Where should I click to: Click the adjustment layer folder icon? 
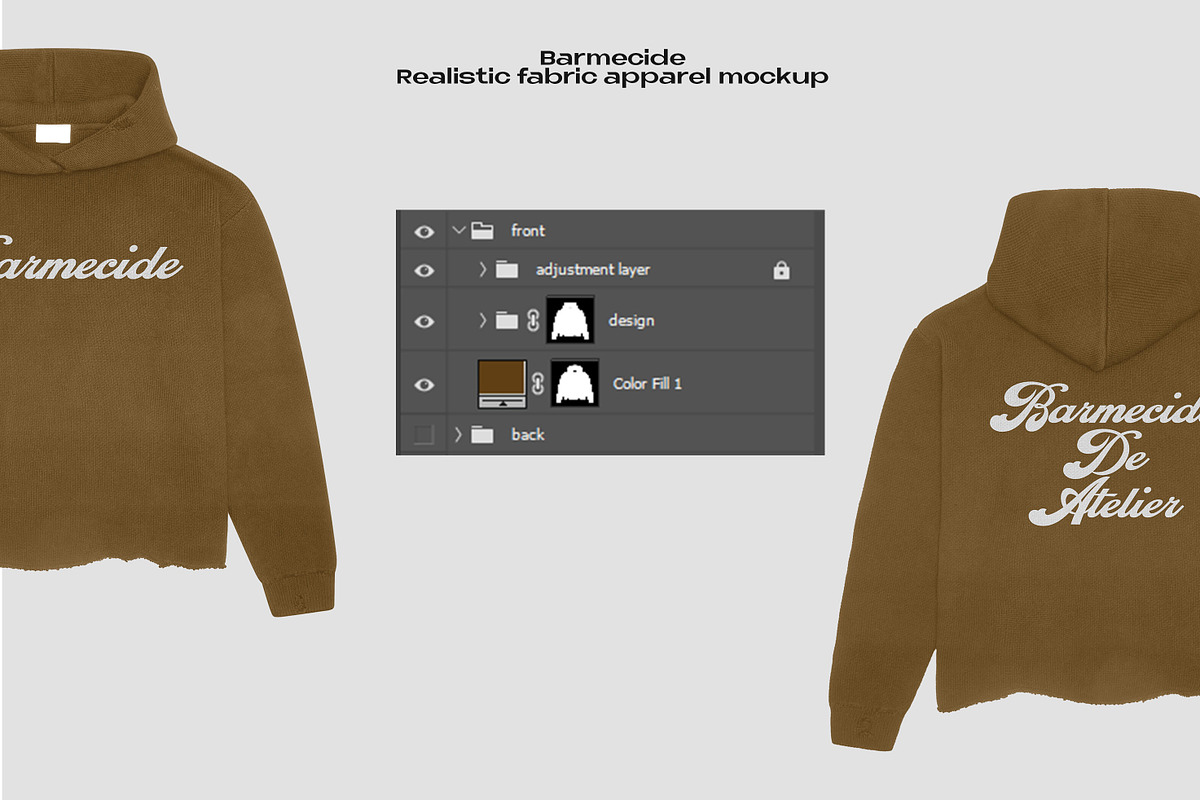point(507,270)
